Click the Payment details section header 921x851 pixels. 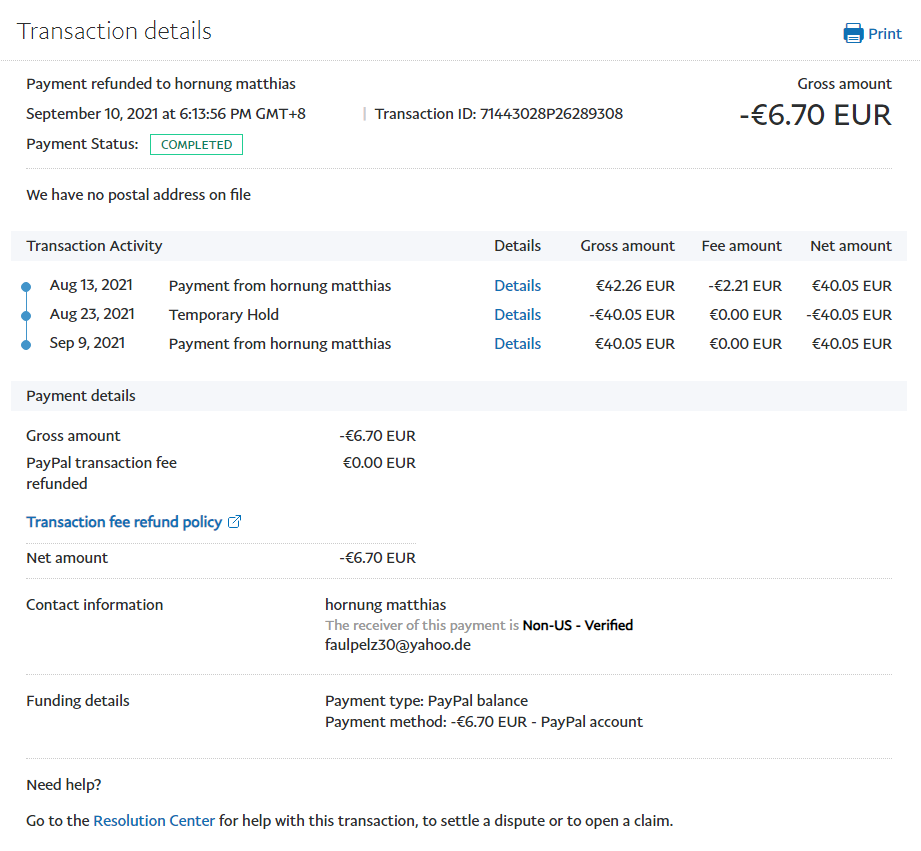coord(81,396)
